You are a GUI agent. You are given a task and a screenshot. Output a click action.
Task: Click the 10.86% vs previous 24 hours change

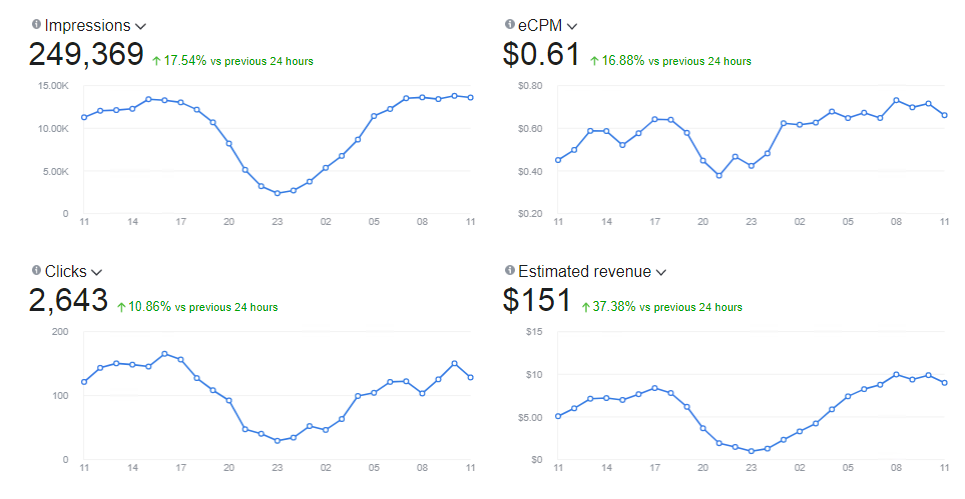[x=198, y=307]
